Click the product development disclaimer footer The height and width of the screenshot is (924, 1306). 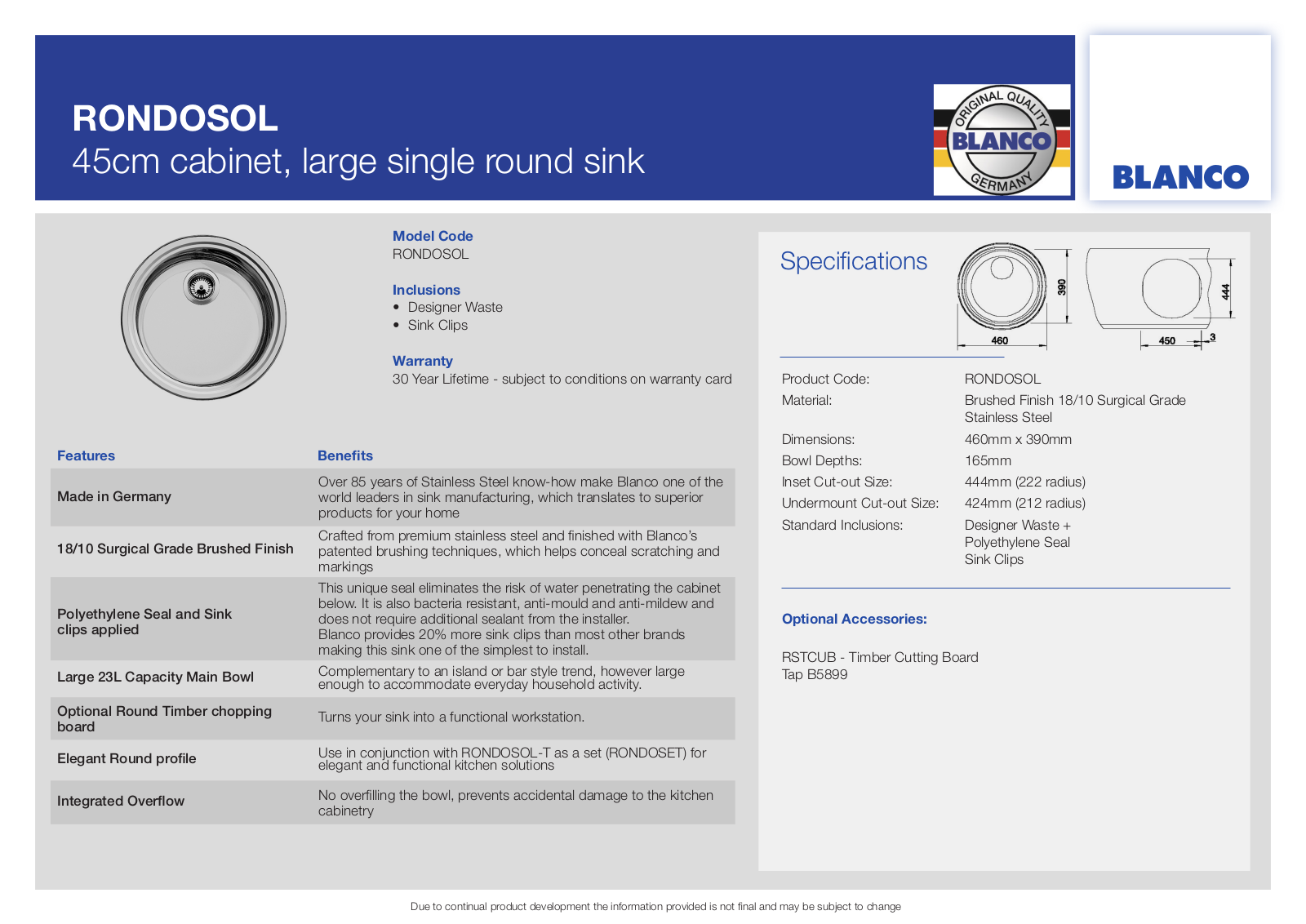point(655,906)
